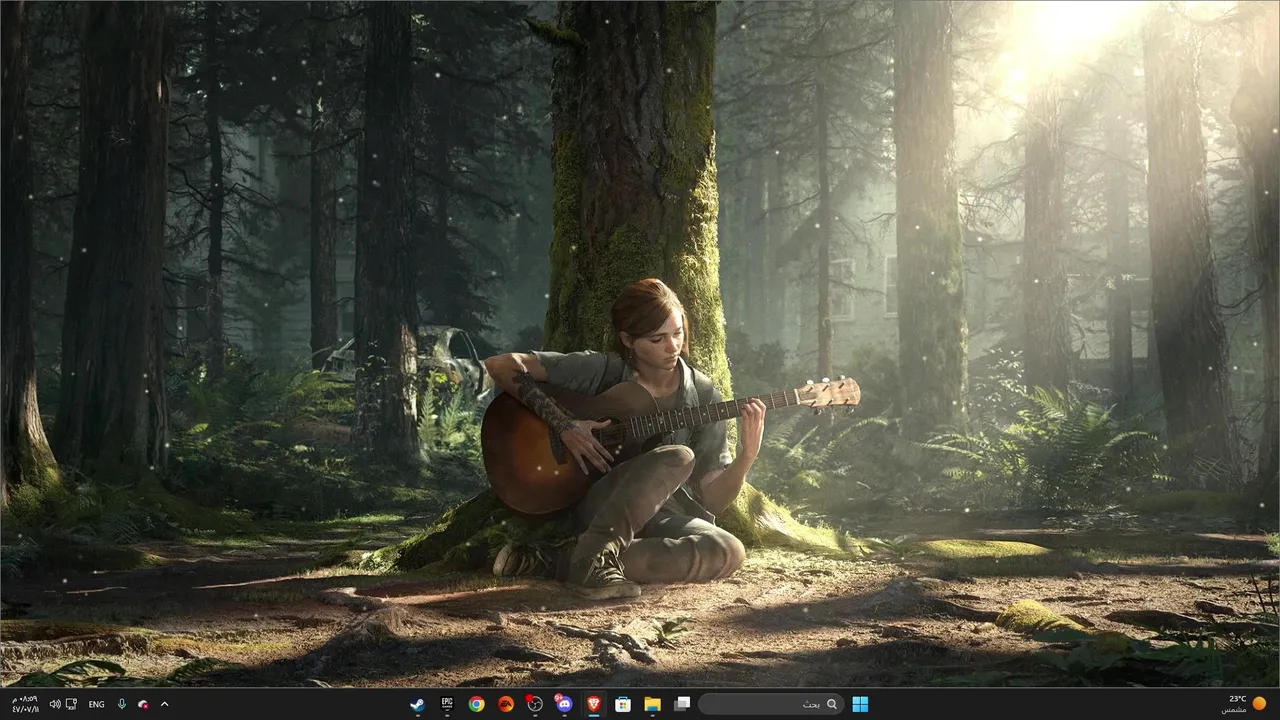Open Microsoft Store from the taskbar
This screenshot has height=720, width=1280.
click(623, 704)
